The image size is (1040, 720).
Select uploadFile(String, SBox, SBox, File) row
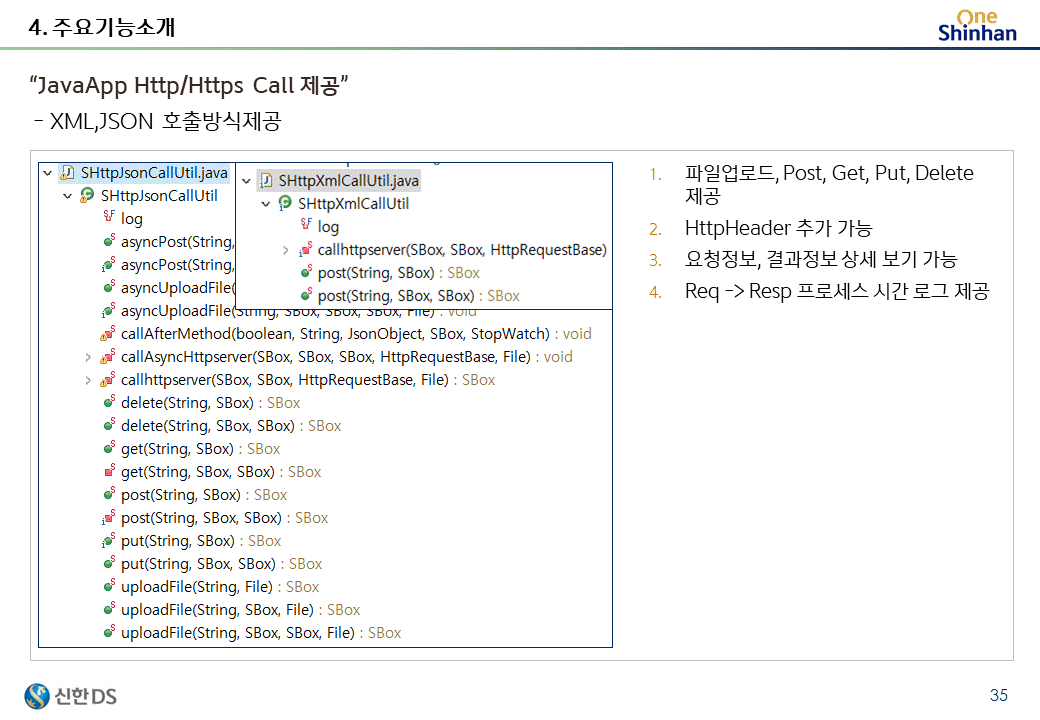261,633
